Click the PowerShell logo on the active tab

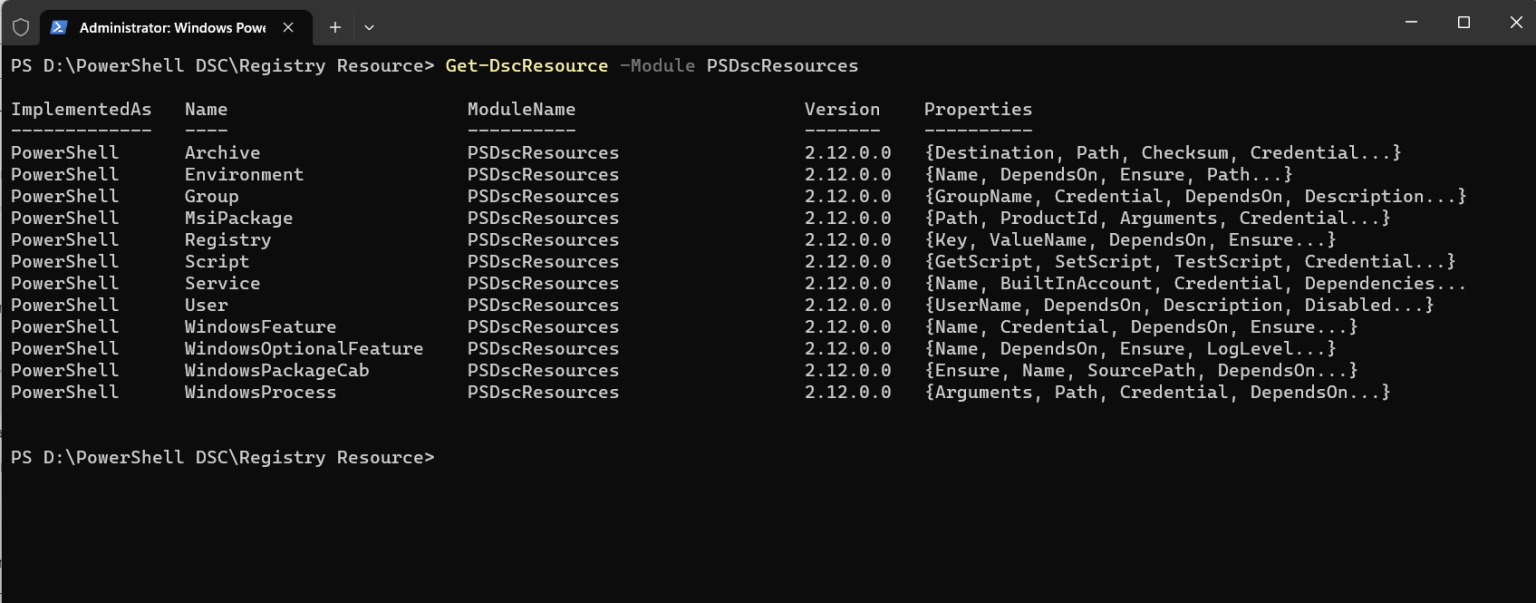pyautogui.click(x=58, y=27)
